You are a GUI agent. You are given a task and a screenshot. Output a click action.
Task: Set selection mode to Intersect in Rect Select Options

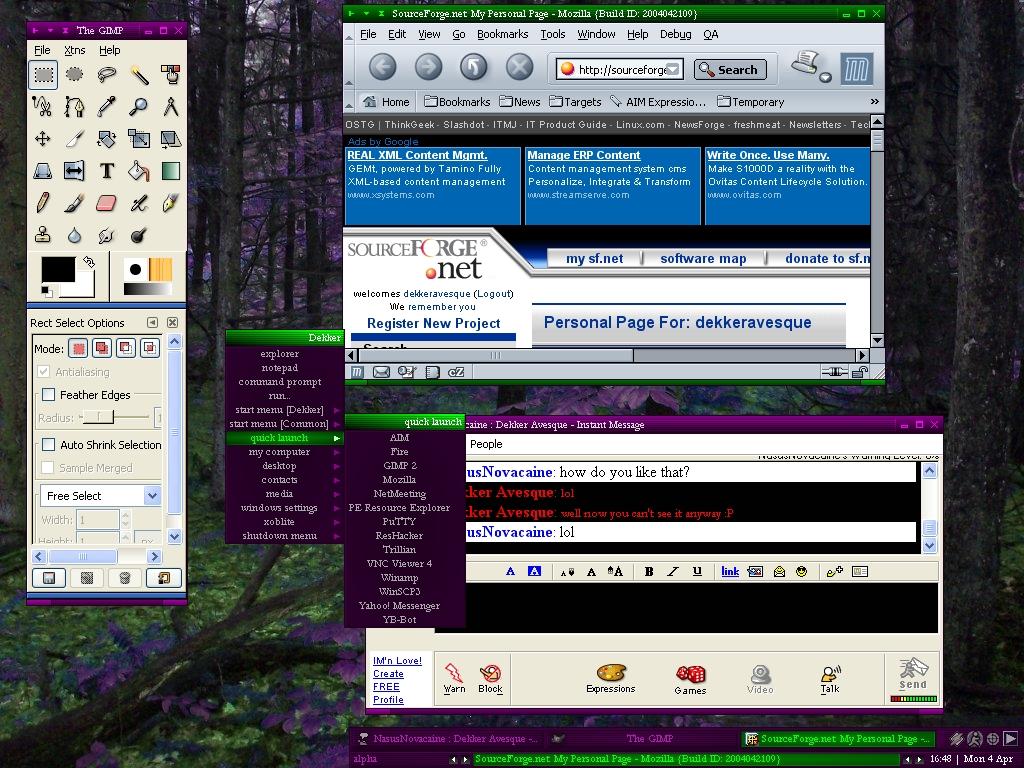click(150, 348)
